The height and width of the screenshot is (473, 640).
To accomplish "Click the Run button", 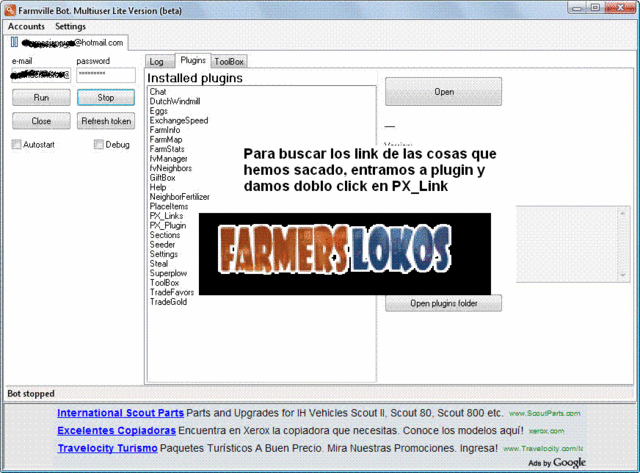I will tap(41, 98).
